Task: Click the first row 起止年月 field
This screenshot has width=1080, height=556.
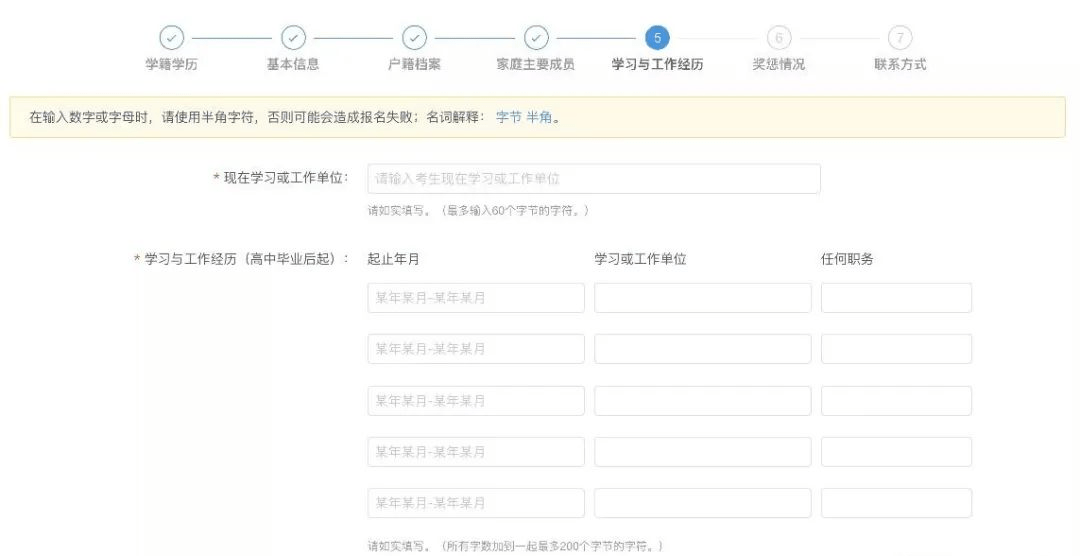Action: pyautogui.click(x=476, y=298)
